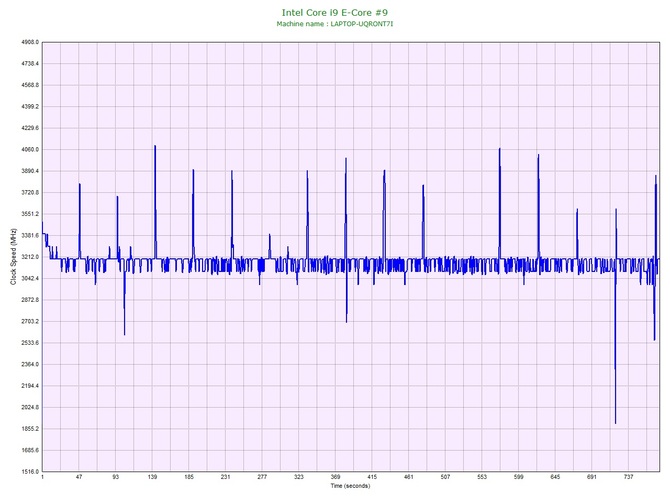The width and height of the screenshot is (670, 503).
Task: Click the y-axis value '3381.6'
Action: tap(30, 235)
